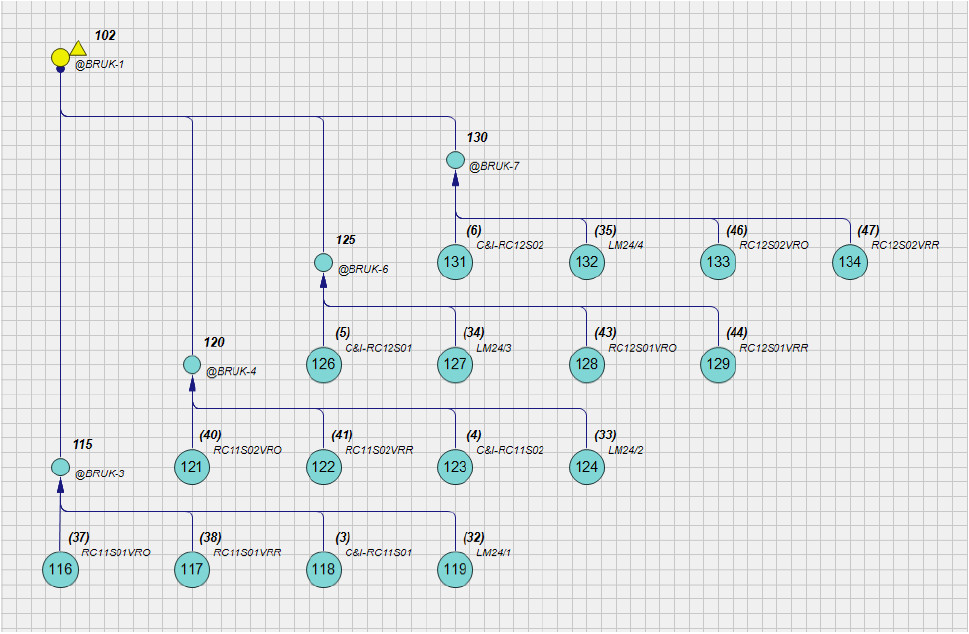Viewport: 969px width, 634px height.
Task: Click node circle 134
Action: 850,262
